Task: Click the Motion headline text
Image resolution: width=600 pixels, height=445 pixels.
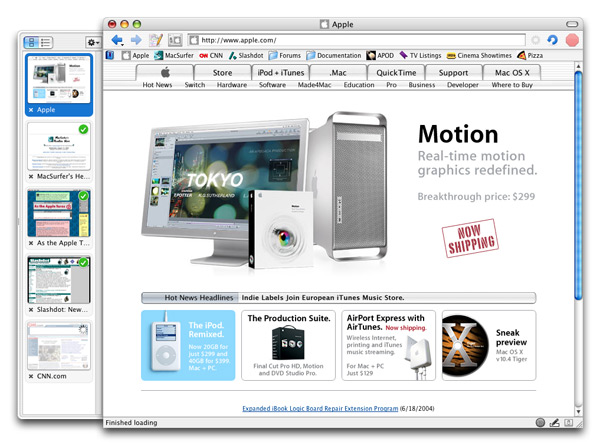Action: (x=458, y=134)
